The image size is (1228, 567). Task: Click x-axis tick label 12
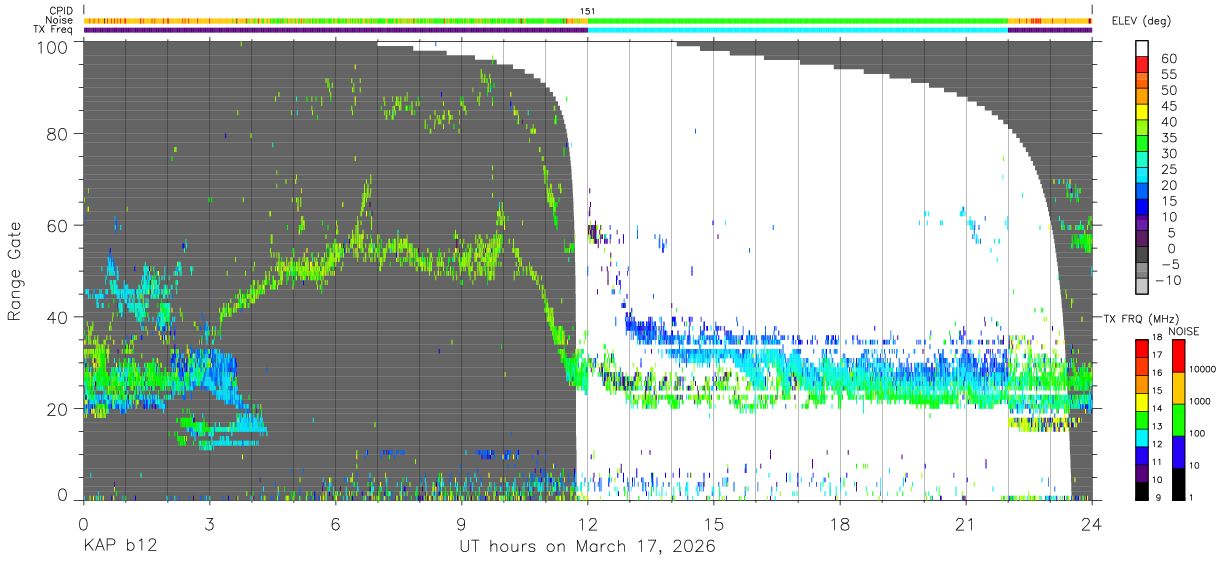point(588,524)
